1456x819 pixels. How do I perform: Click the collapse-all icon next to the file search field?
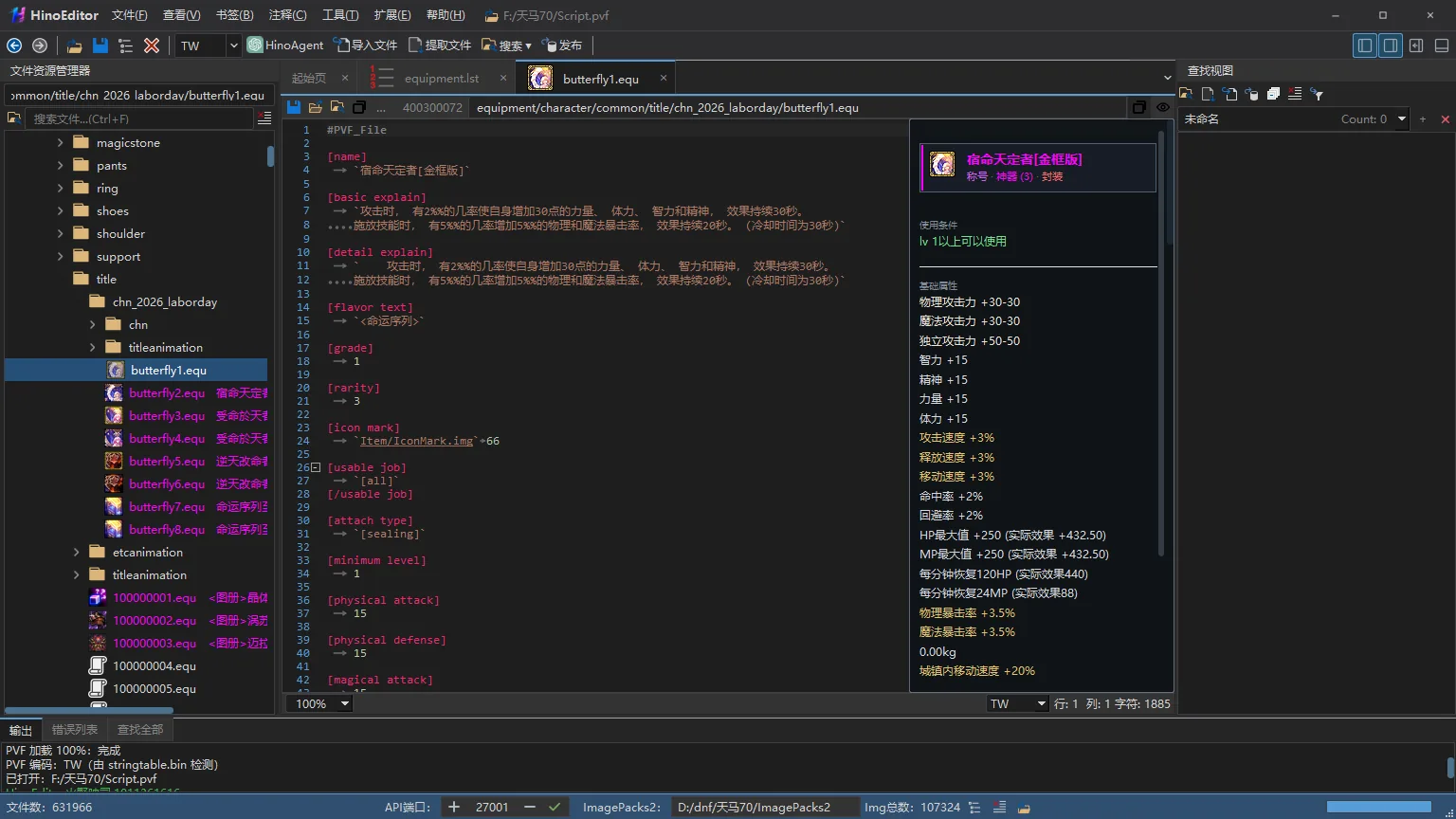pyautogui.click(x=264, y=118)
